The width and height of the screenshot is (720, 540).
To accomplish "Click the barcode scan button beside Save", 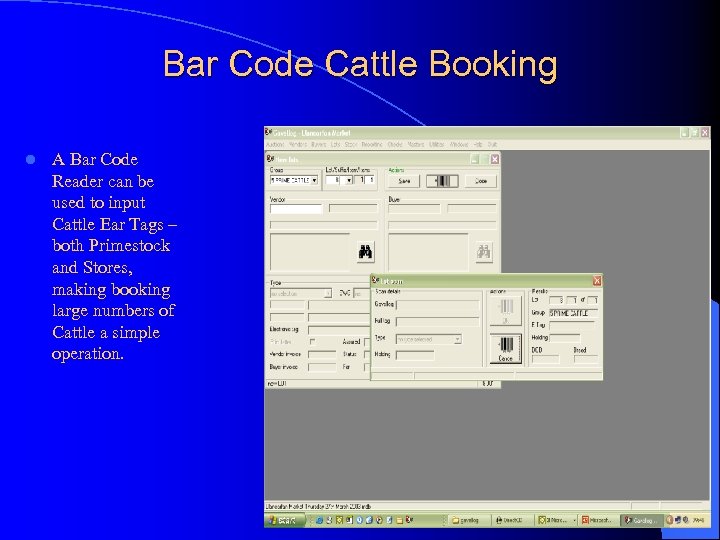I will click(442, 181).
